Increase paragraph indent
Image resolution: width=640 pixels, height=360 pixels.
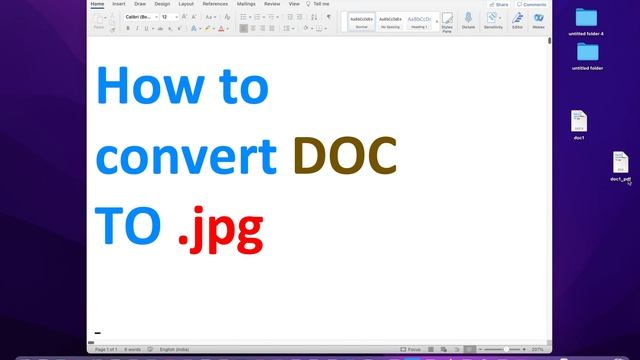(300, 17)
